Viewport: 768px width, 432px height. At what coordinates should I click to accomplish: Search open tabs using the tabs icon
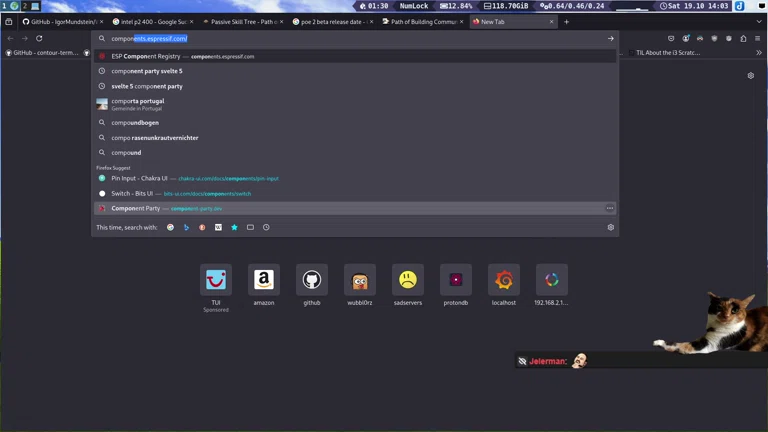[x=250, y=228]
